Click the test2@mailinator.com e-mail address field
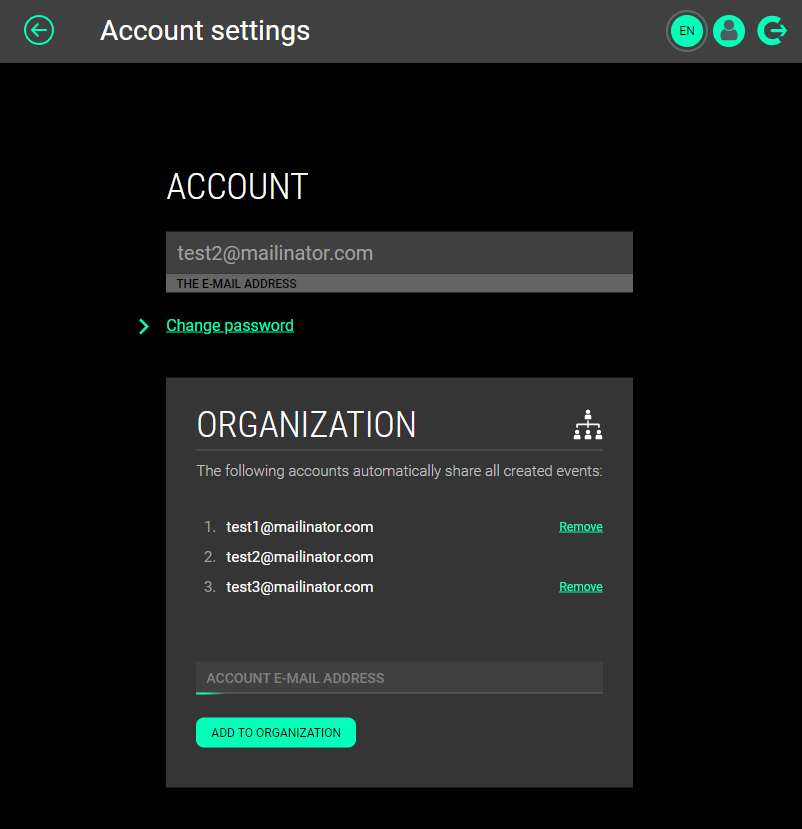Viewport: 802px width, 829px height. (x=399, y=262)
